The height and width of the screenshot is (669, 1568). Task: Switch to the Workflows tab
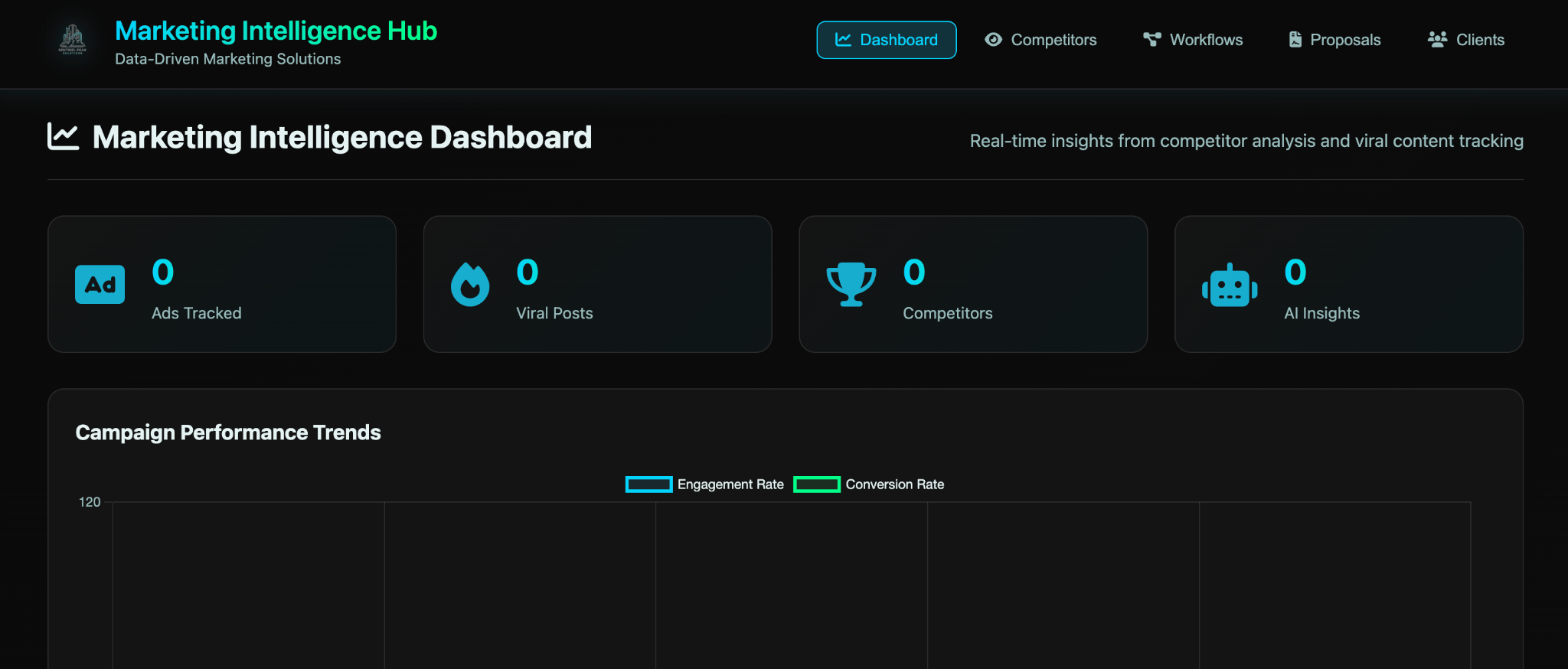point(1193,40)
